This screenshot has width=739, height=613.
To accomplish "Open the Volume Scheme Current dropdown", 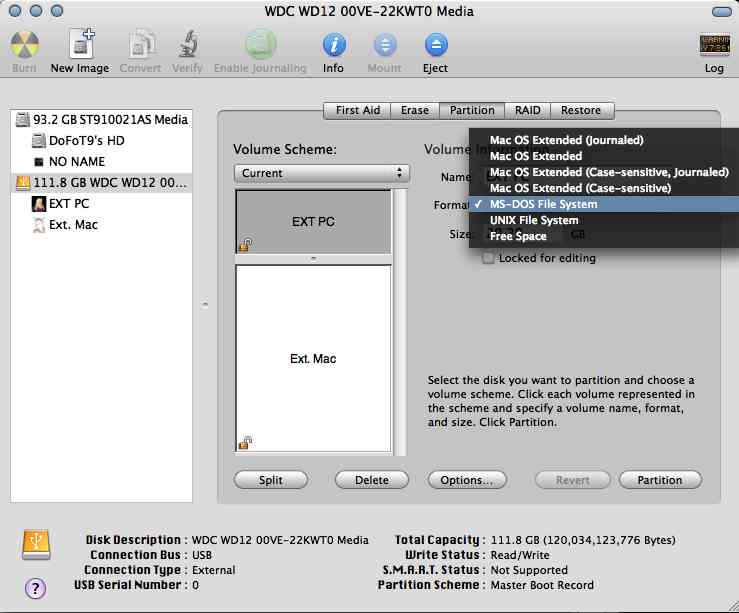I will [x=322, y=173].
